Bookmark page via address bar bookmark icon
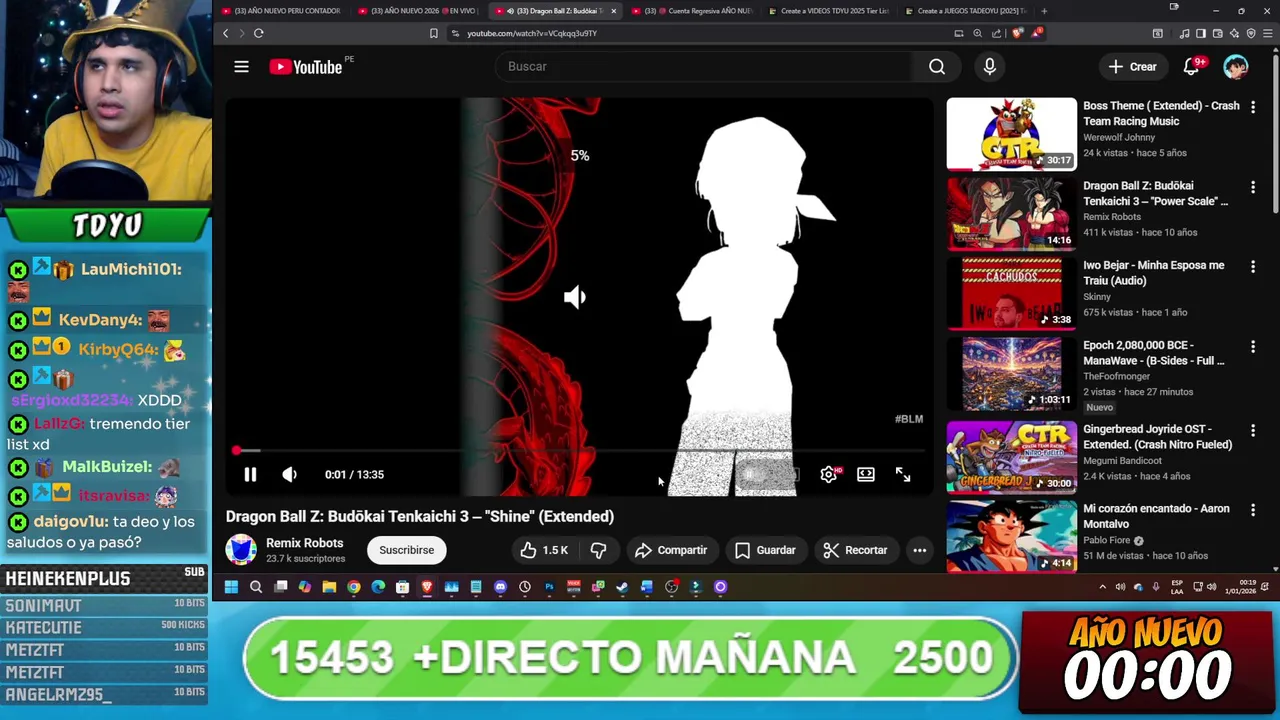This screenshot has height=720, width=1280. tap(433, 33)
